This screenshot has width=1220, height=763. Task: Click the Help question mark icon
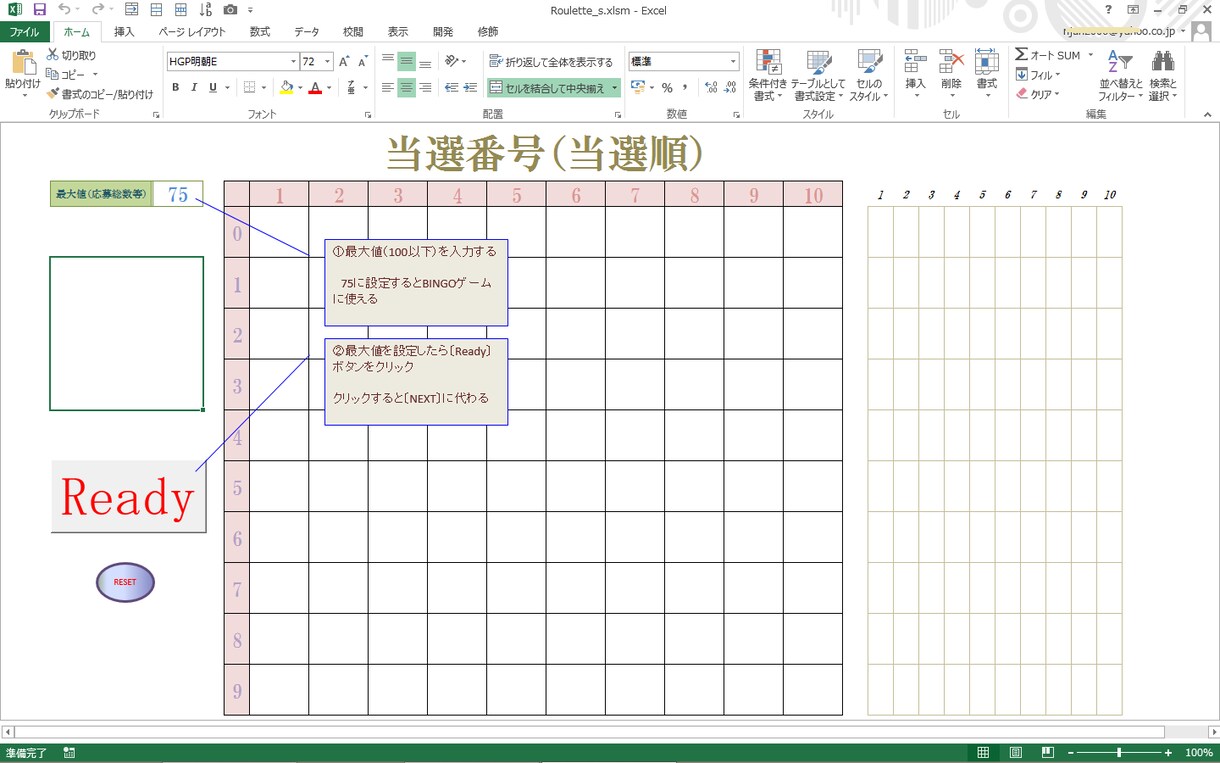click(x=1108, y=10)
